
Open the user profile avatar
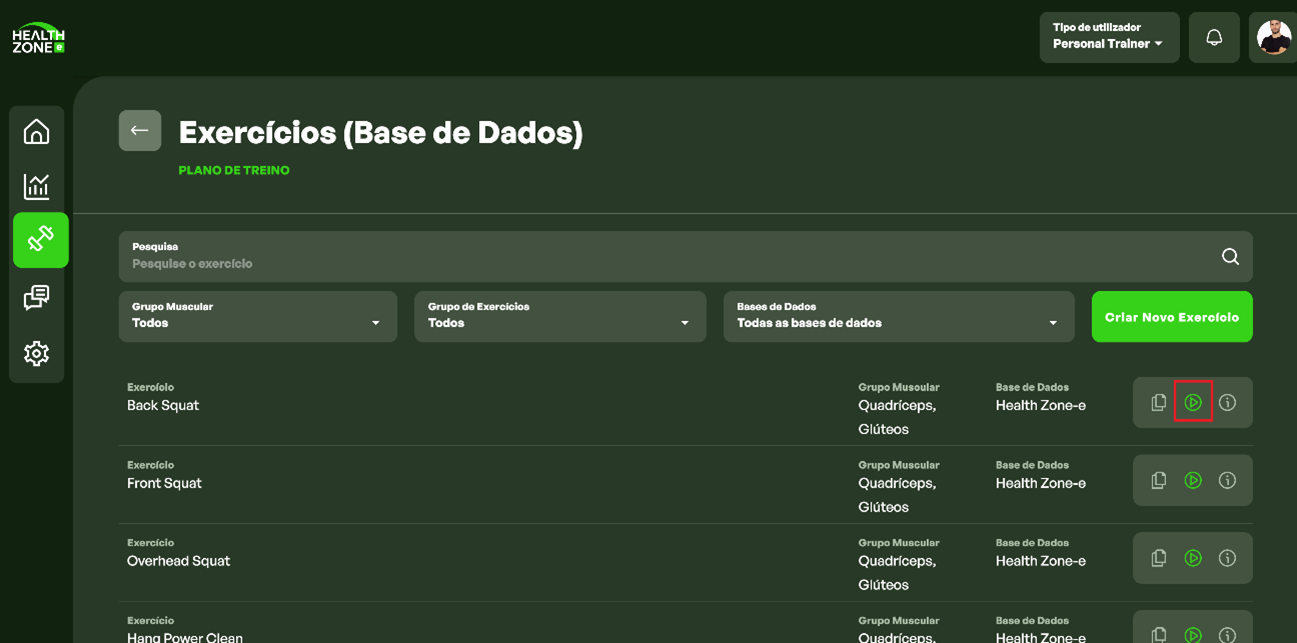click(x=1273, y=38)
